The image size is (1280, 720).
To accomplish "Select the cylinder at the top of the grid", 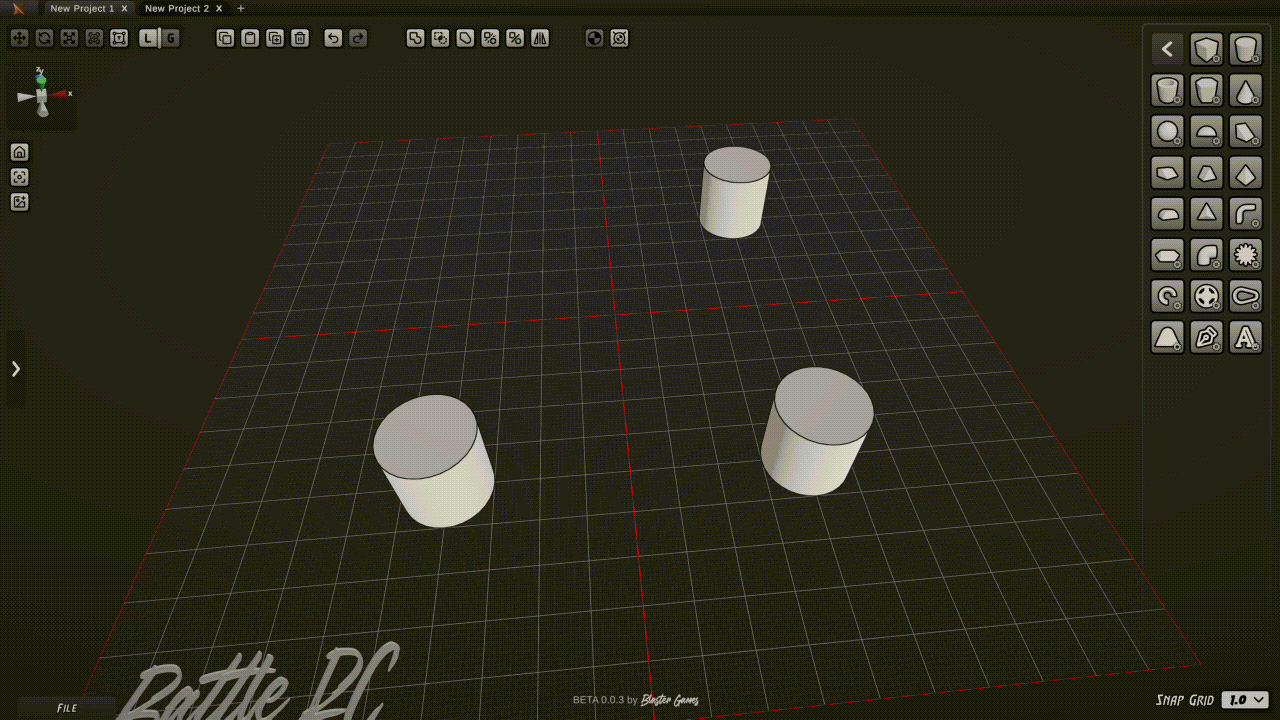I will click(x=735, y=192).
